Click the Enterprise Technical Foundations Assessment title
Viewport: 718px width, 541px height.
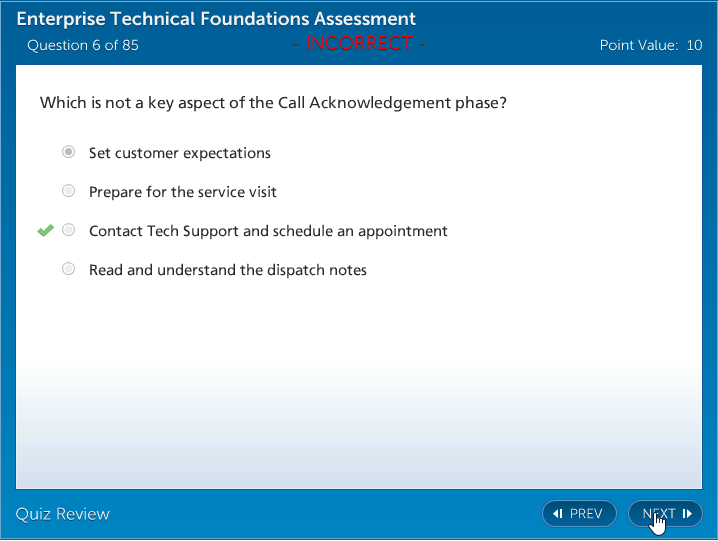[x=217, y=19]
